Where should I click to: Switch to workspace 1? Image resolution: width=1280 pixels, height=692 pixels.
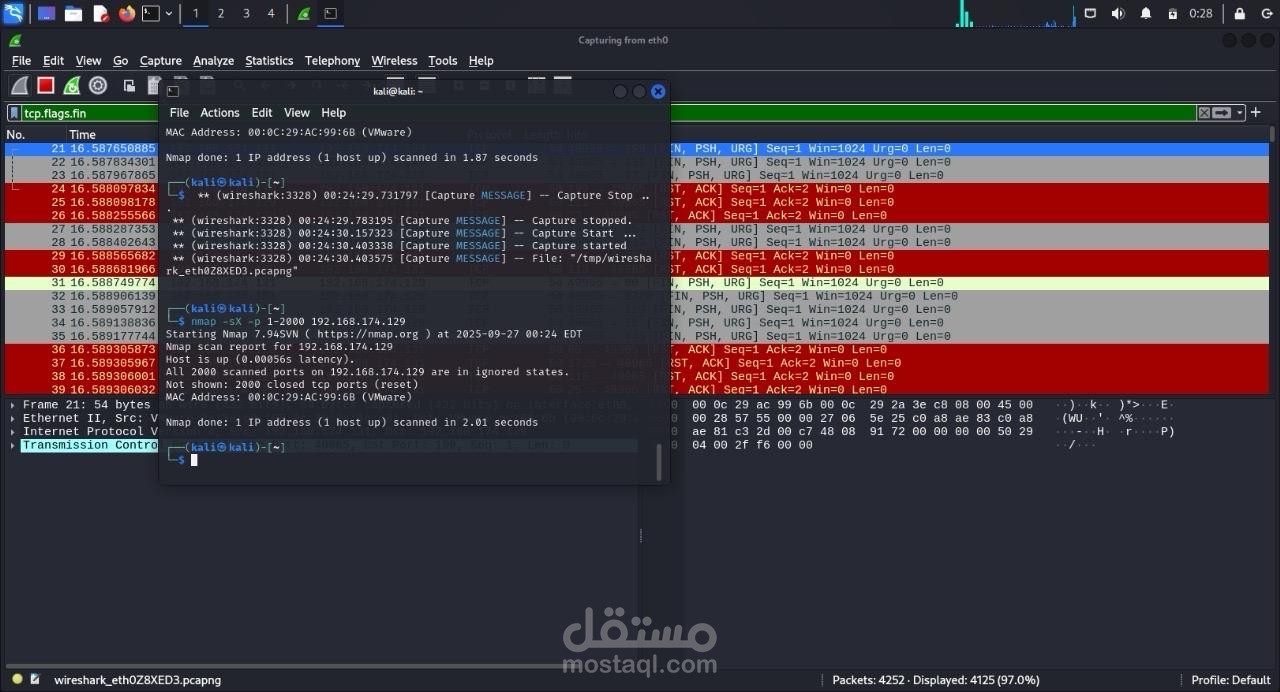click(x=195, y=13)
